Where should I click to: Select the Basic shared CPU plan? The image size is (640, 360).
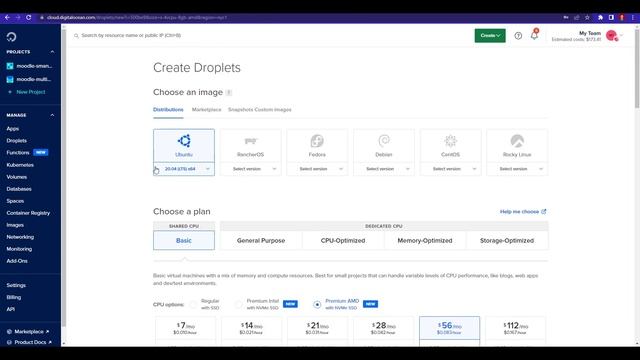[184, 240]
